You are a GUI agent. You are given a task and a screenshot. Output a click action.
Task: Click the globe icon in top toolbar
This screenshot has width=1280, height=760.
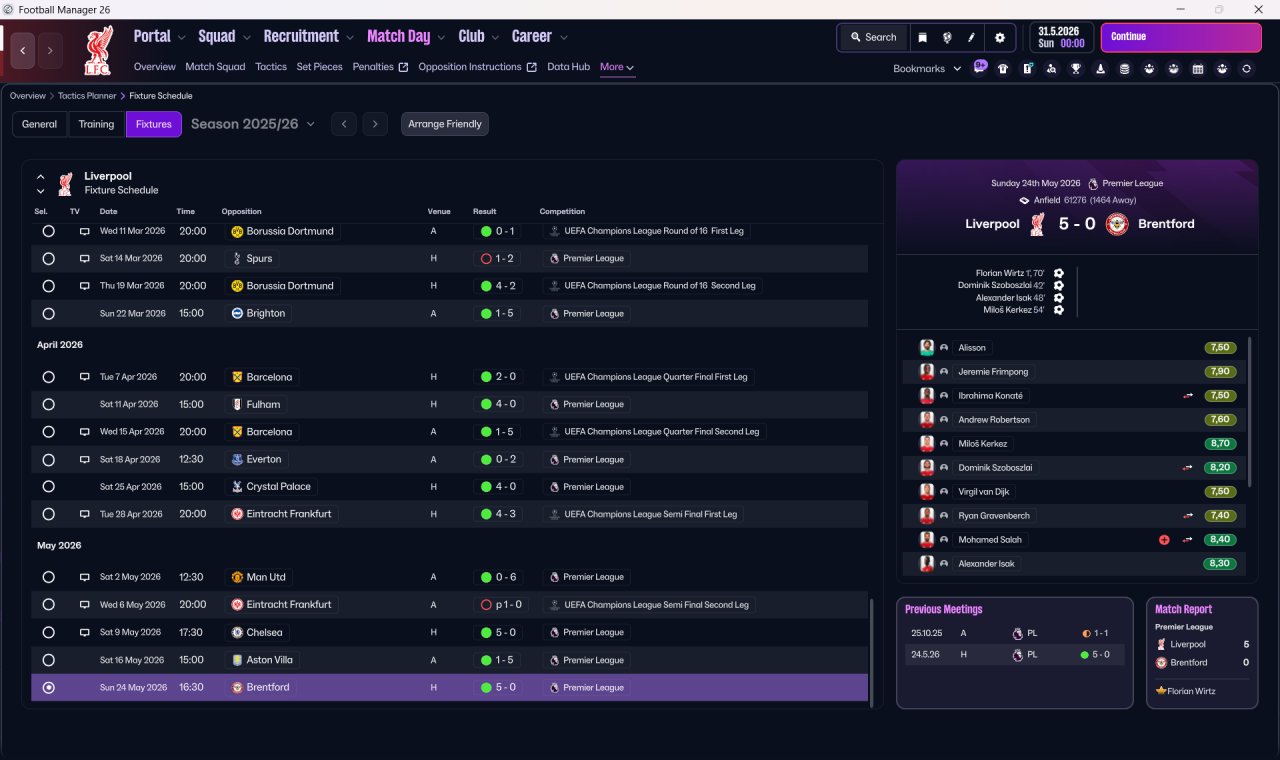pos(947,37)
